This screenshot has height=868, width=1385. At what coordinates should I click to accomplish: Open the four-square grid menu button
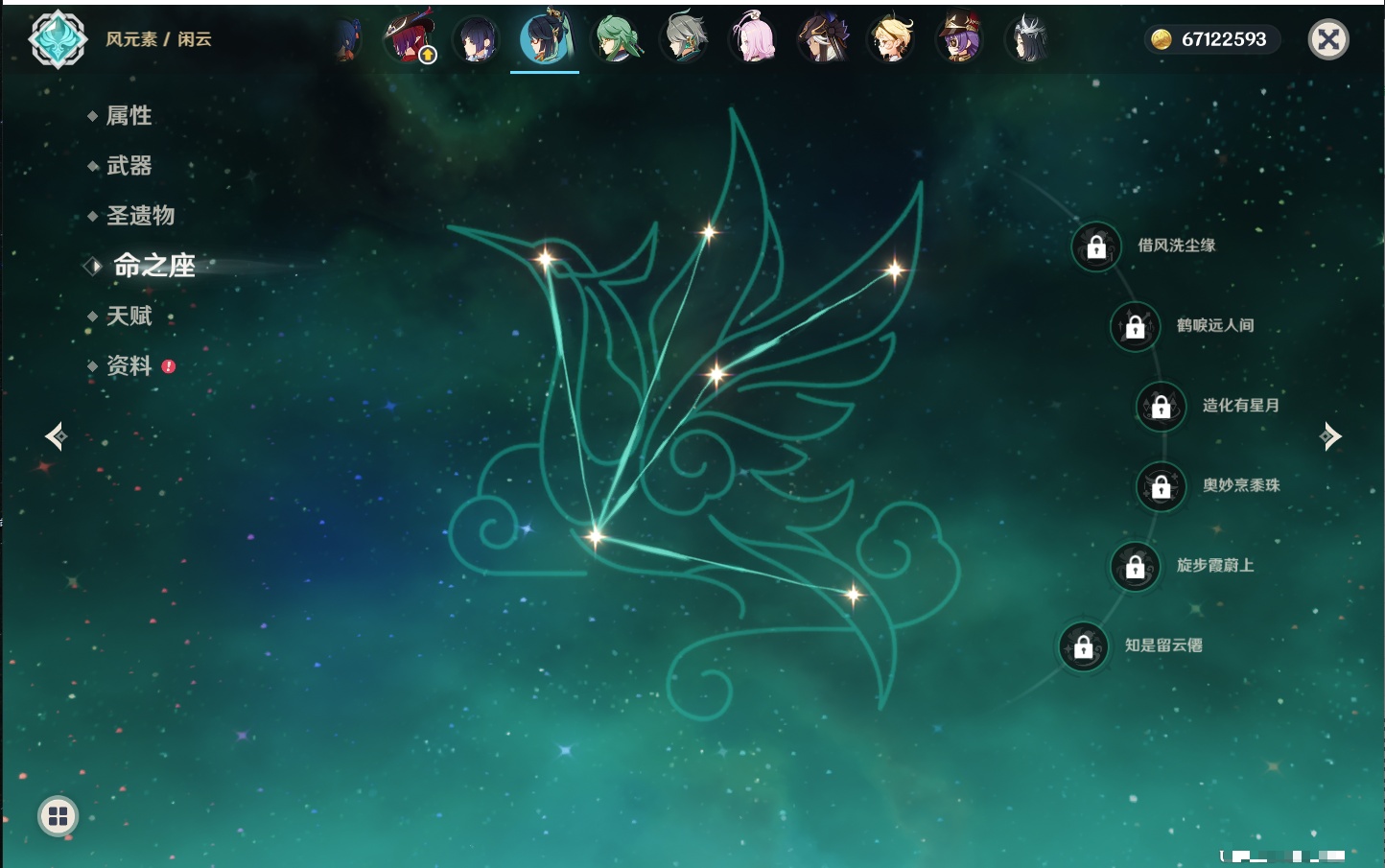(58, 816)
